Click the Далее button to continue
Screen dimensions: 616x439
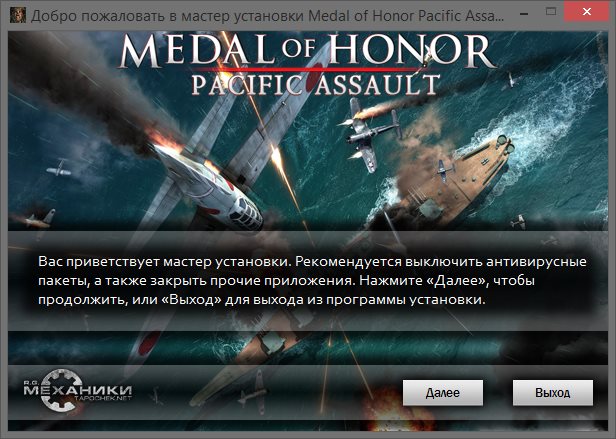tap(443, 392)
